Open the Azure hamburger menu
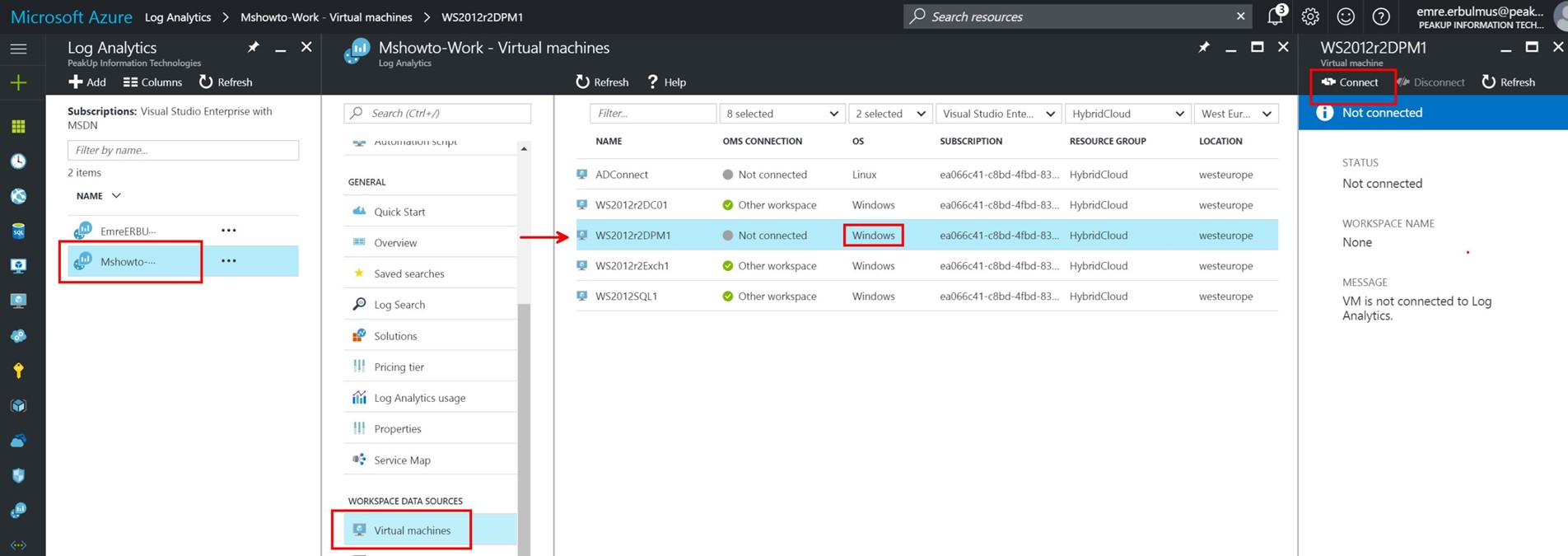The height and width of the screenshot is (556, 1568). (18, 49)
